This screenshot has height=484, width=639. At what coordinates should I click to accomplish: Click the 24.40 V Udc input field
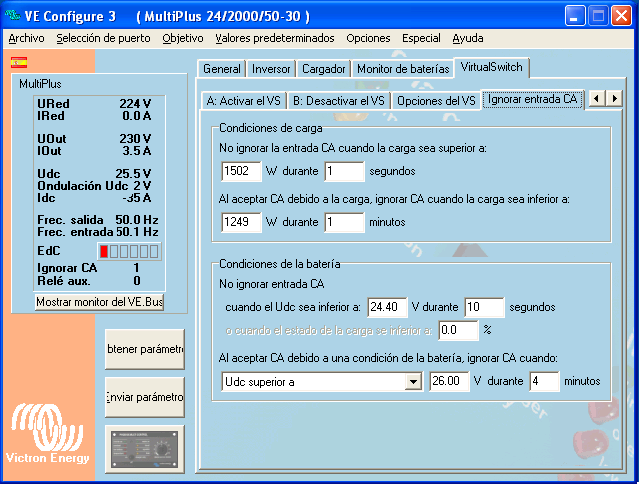[387, 307]
